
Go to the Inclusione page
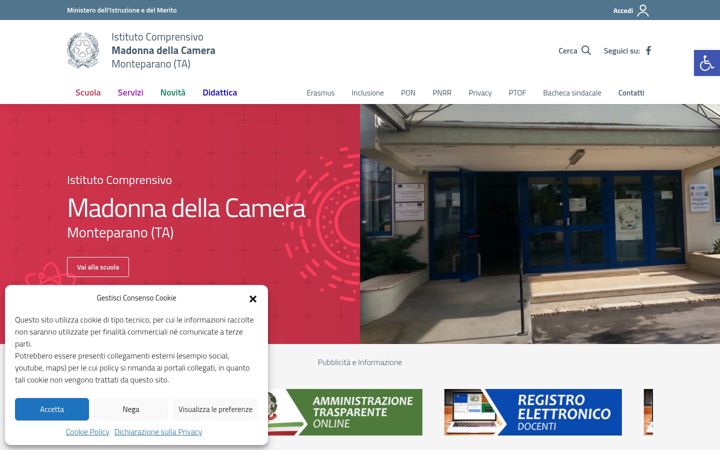point(367,93)
